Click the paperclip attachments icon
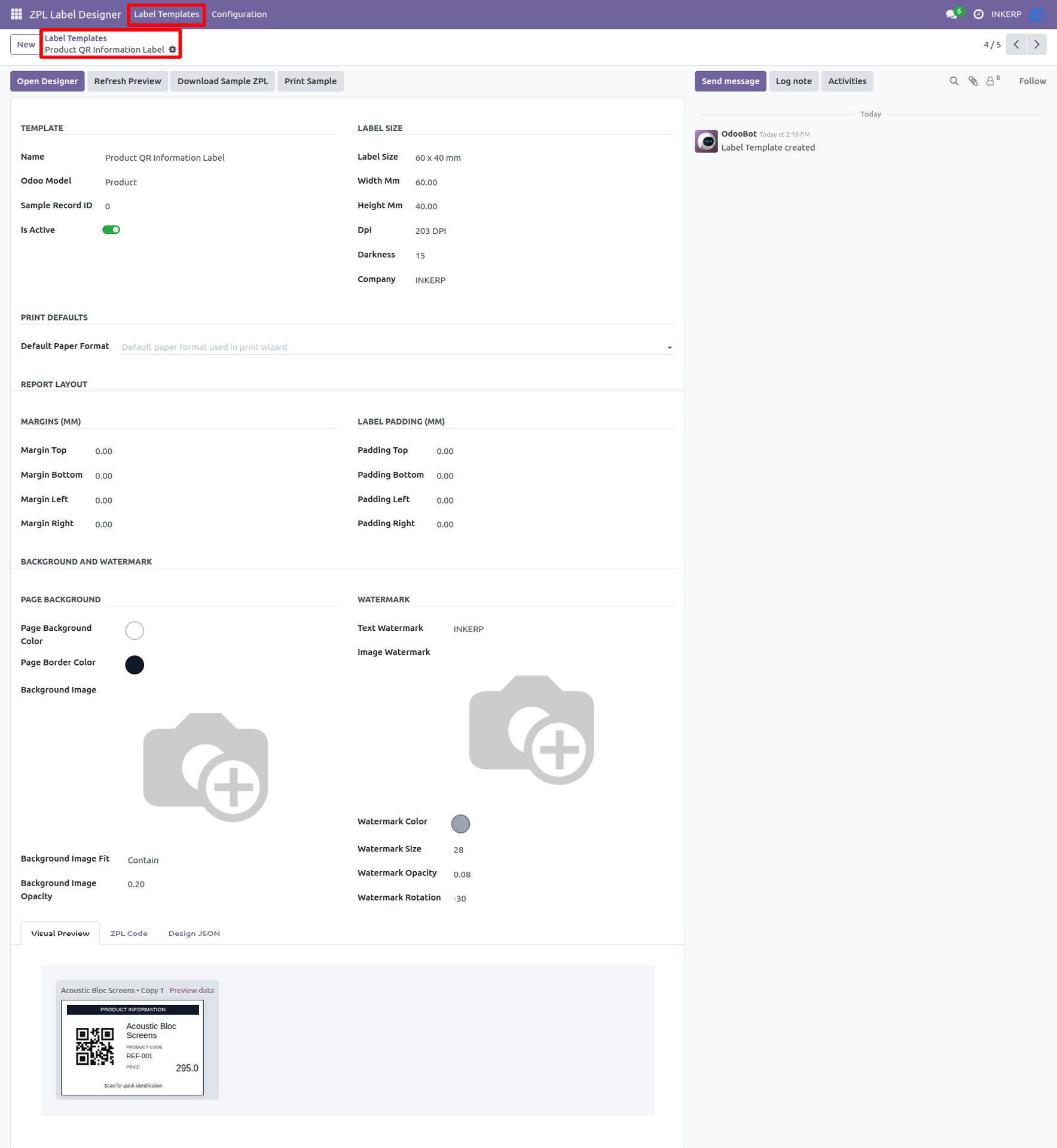This screenshot has height=1148, width=1057. 973,81
